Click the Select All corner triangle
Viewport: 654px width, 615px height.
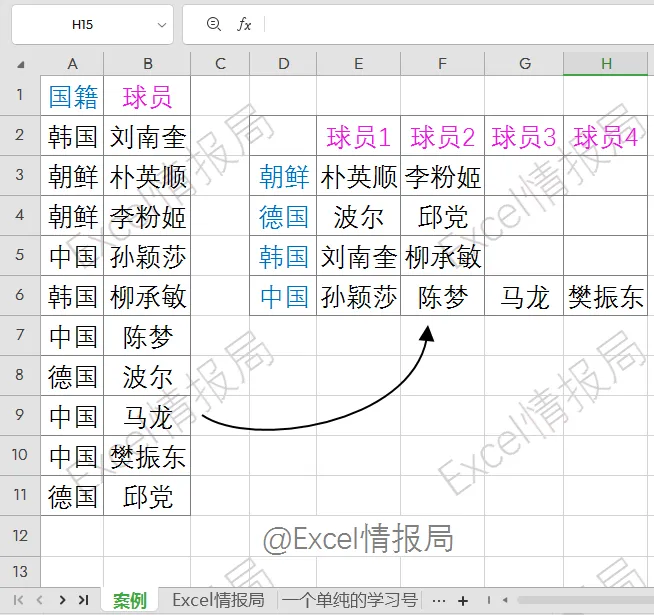coord(20,64)
